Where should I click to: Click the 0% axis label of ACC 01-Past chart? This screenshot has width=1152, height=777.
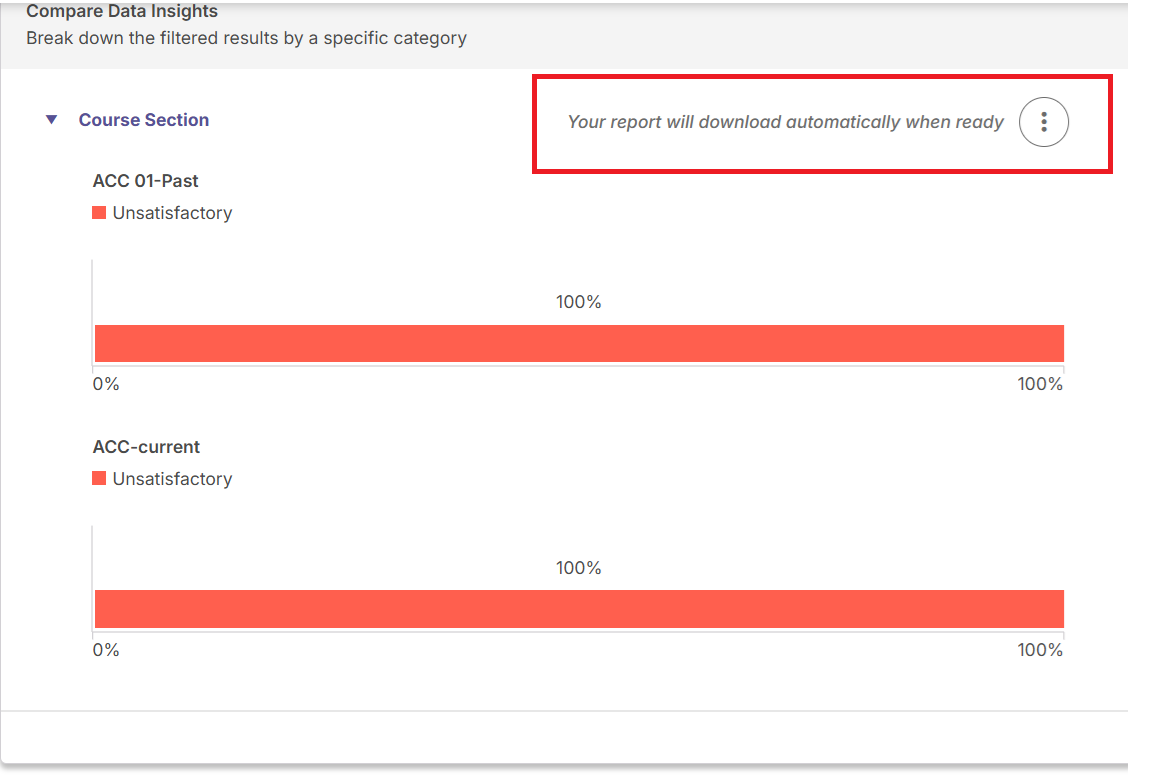(x=106, y=384)
